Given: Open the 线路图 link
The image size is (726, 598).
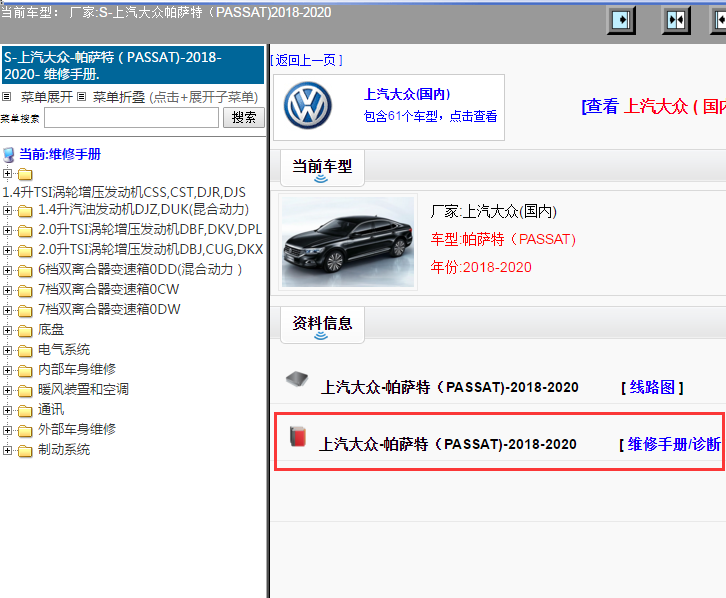Looking at the screenshot, I should click(x=652, y=387).
